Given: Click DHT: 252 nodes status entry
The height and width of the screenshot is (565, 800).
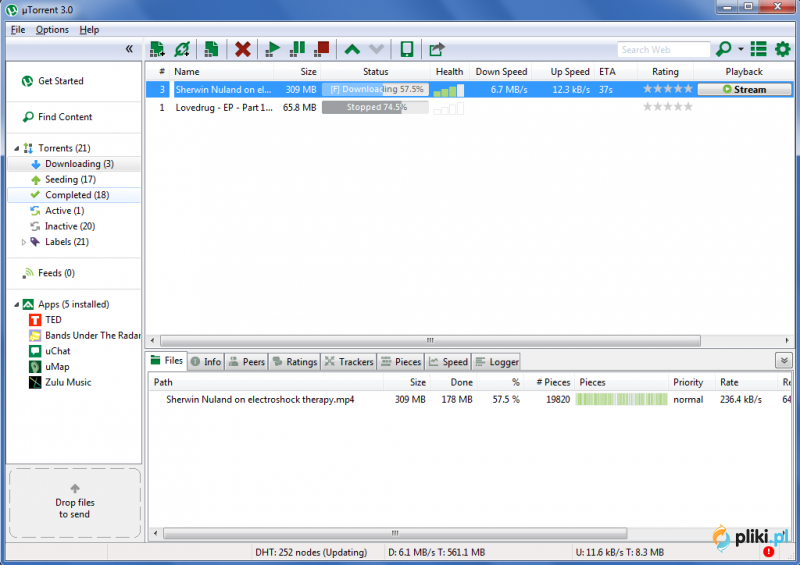Looking at the screenshot, I should click(x=311, y=553).
